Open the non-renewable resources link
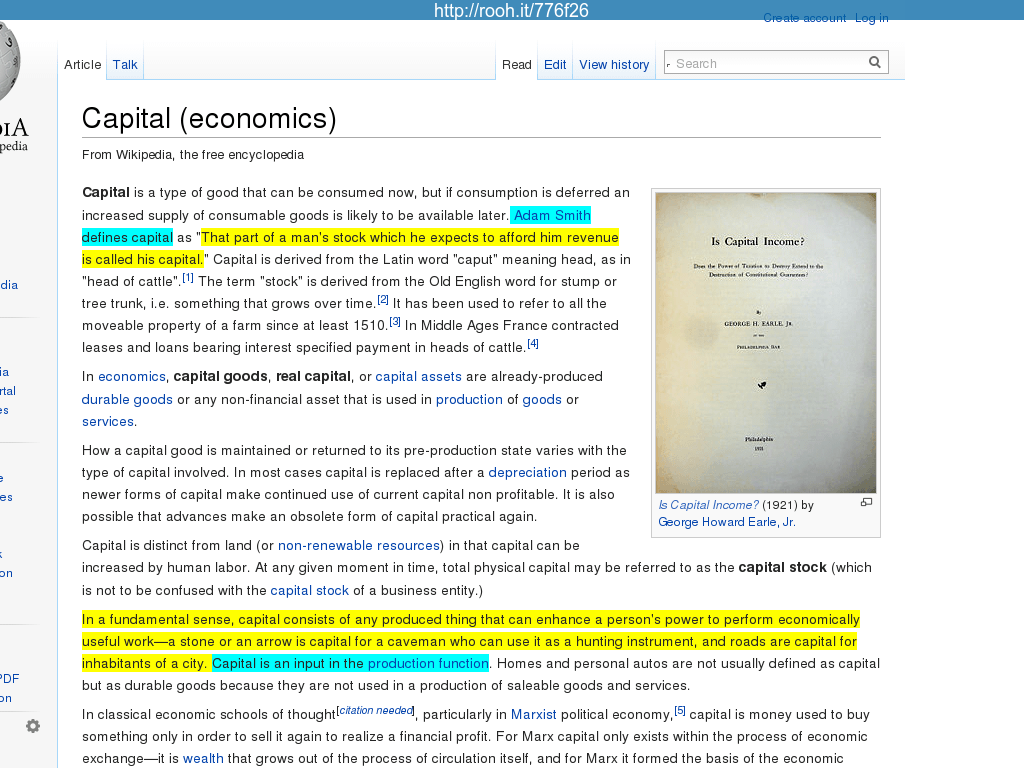 [x=359, y=545]
